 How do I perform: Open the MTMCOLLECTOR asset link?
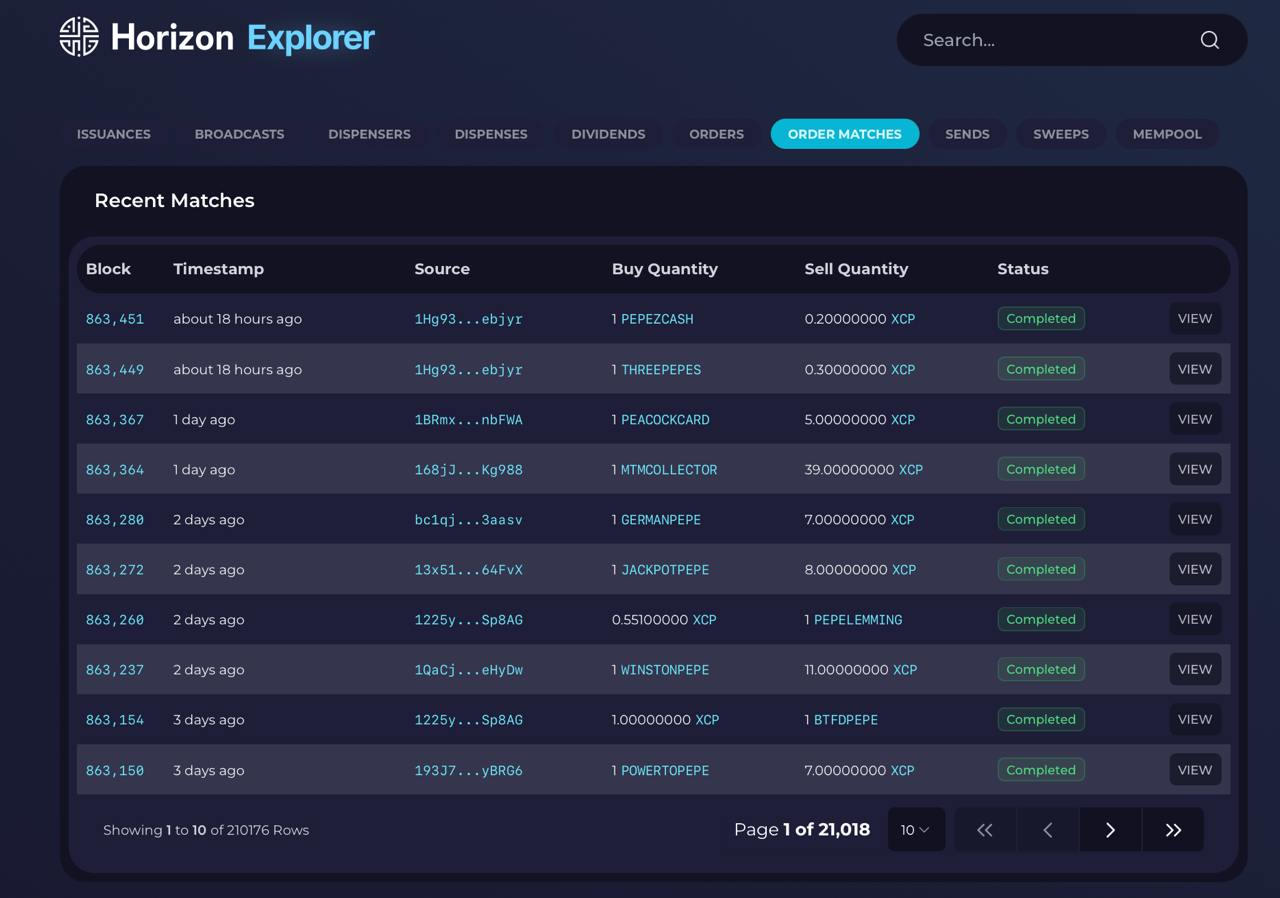pyautogui.click(x=669, y=469)
